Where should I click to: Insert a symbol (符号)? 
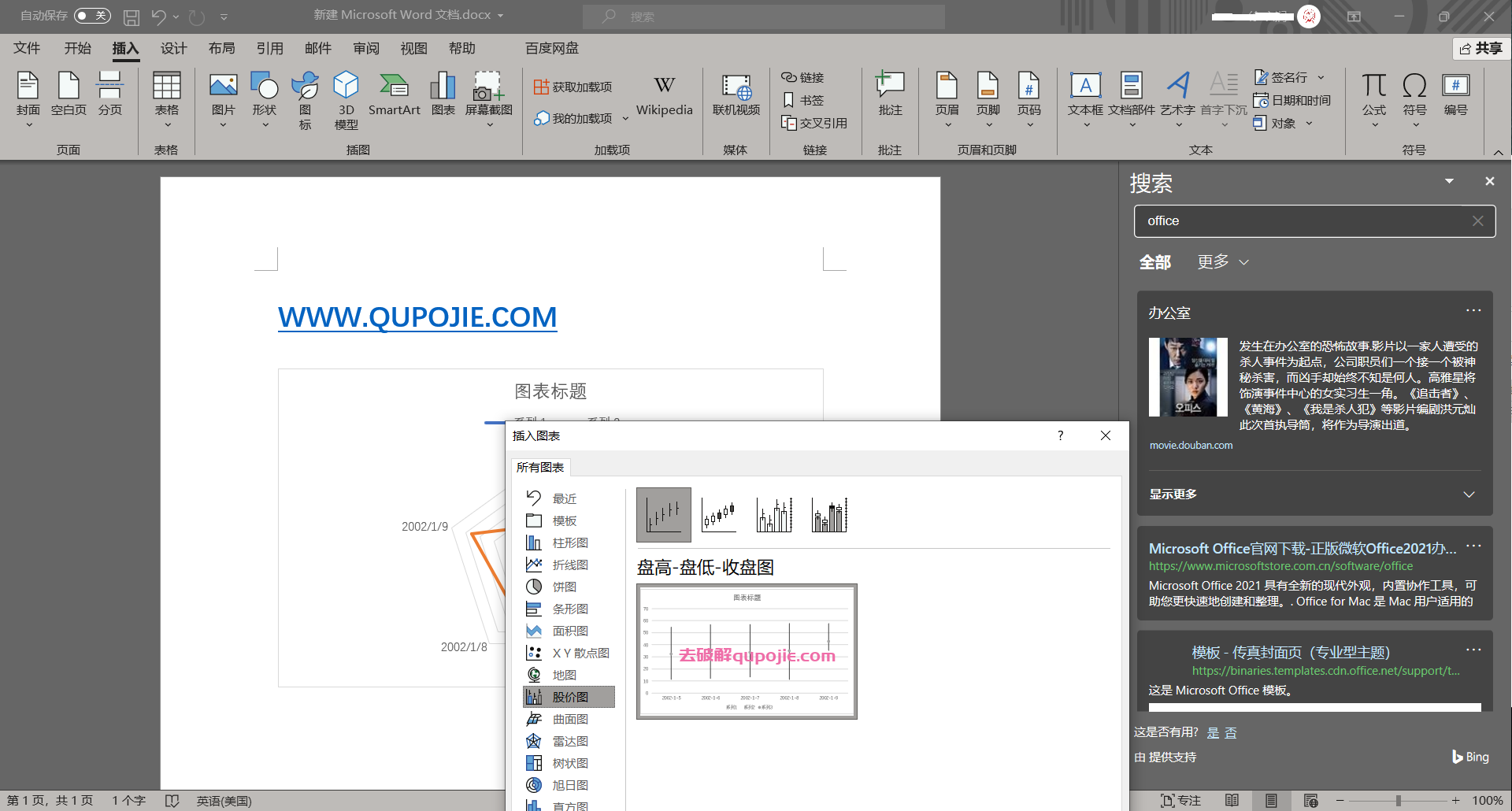[1414, 98]
